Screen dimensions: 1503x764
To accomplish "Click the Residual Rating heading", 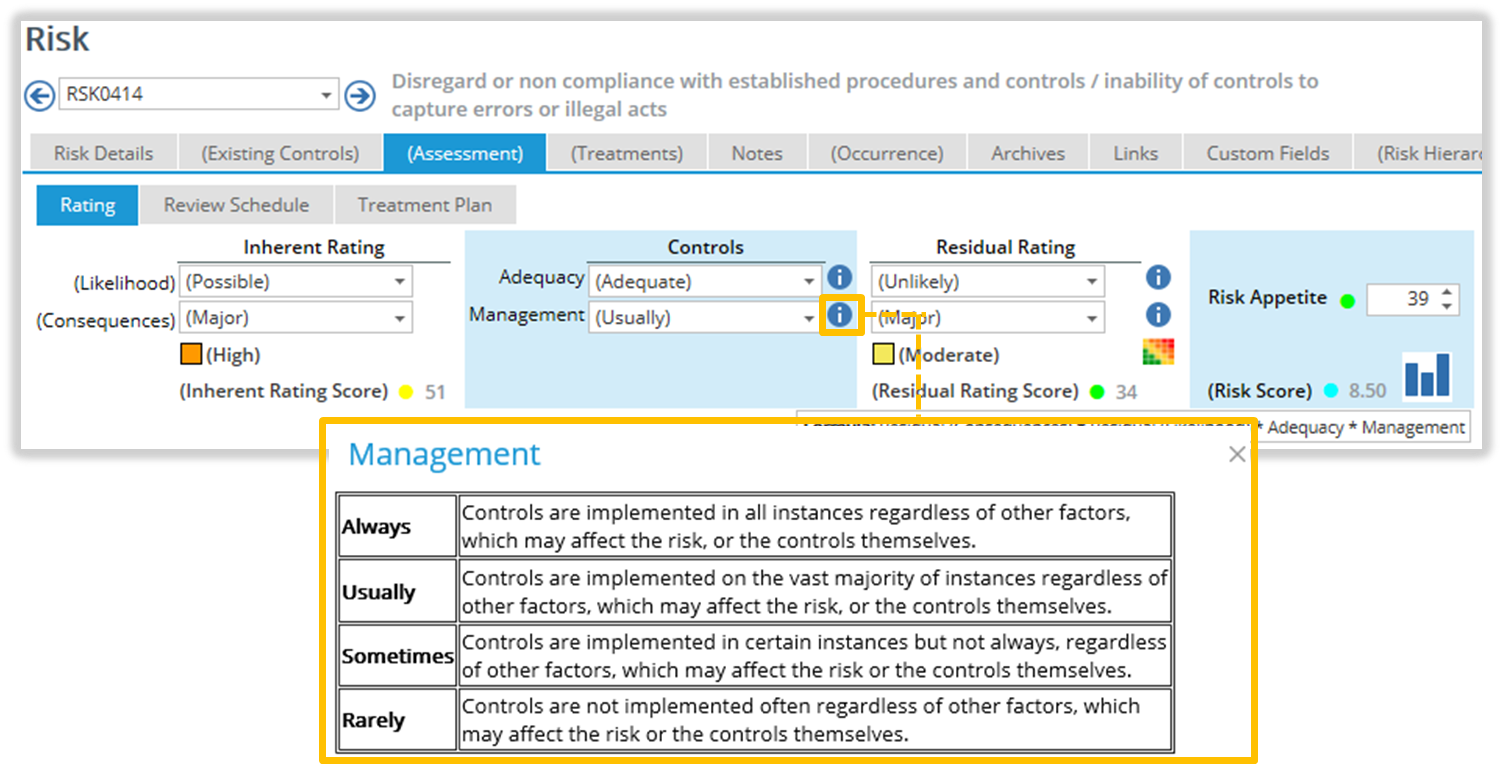I will coord(1005,247).
